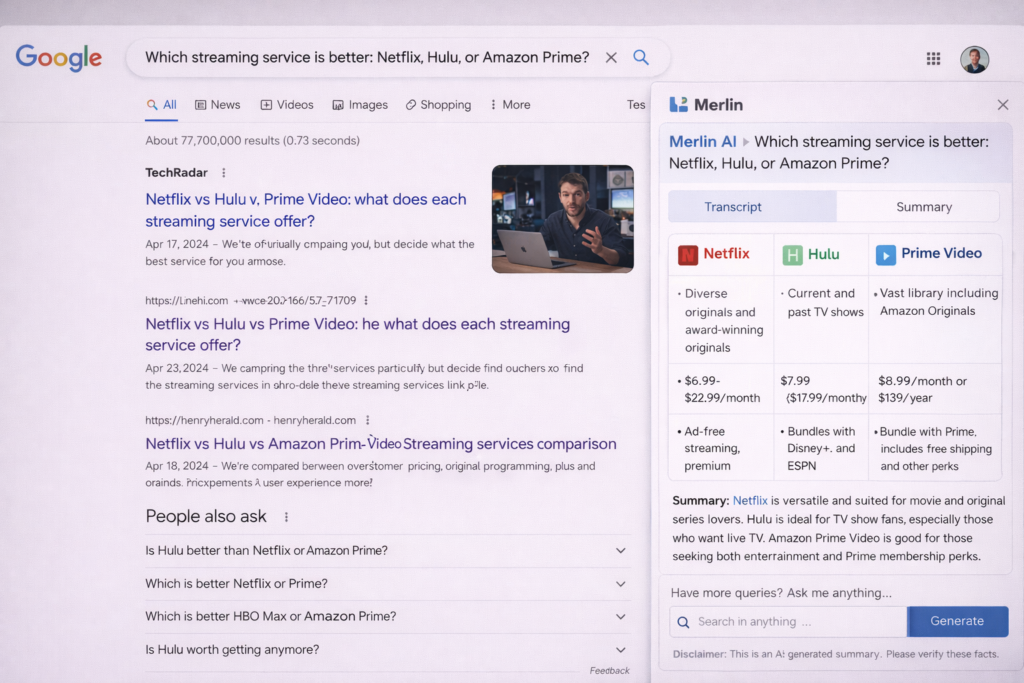The height and width of the screenshot is (683, 1024).
Task: Clear the search query with the X icon
Action: 611,57
